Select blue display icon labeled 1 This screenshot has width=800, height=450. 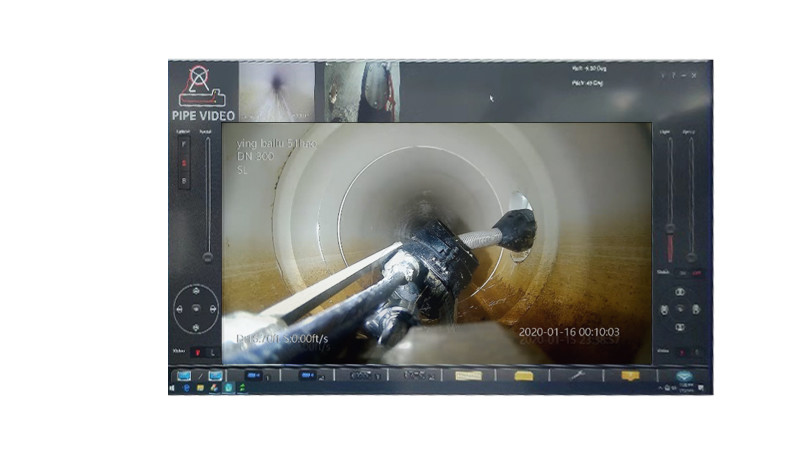pyautogui.click(x=254, y=376)
